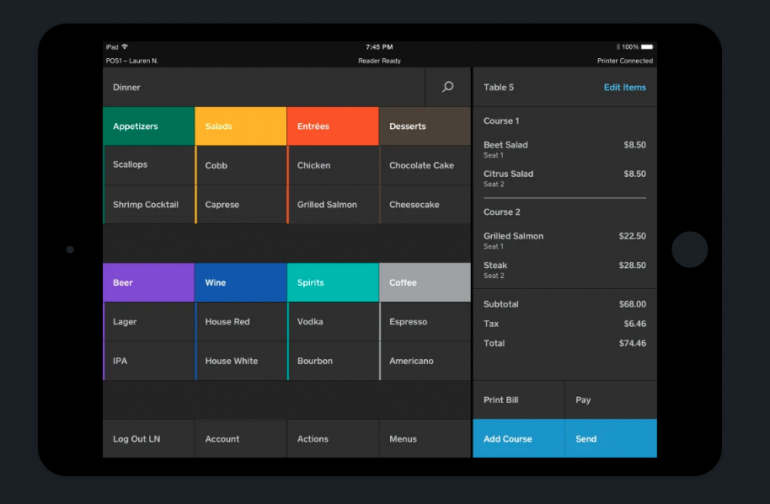Add House Red wine to ticket
This screenshot has width=770, height=504.
240,322
